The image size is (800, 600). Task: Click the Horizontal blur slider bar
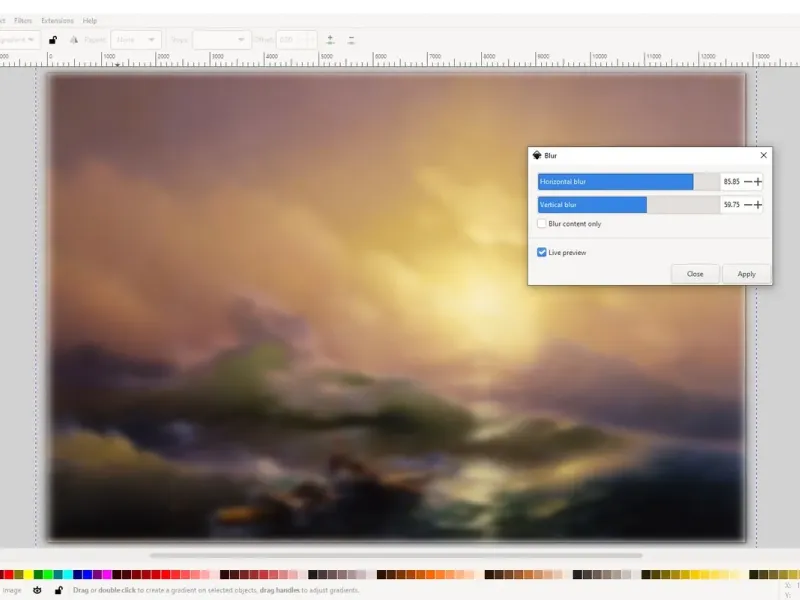coord(629,182)
